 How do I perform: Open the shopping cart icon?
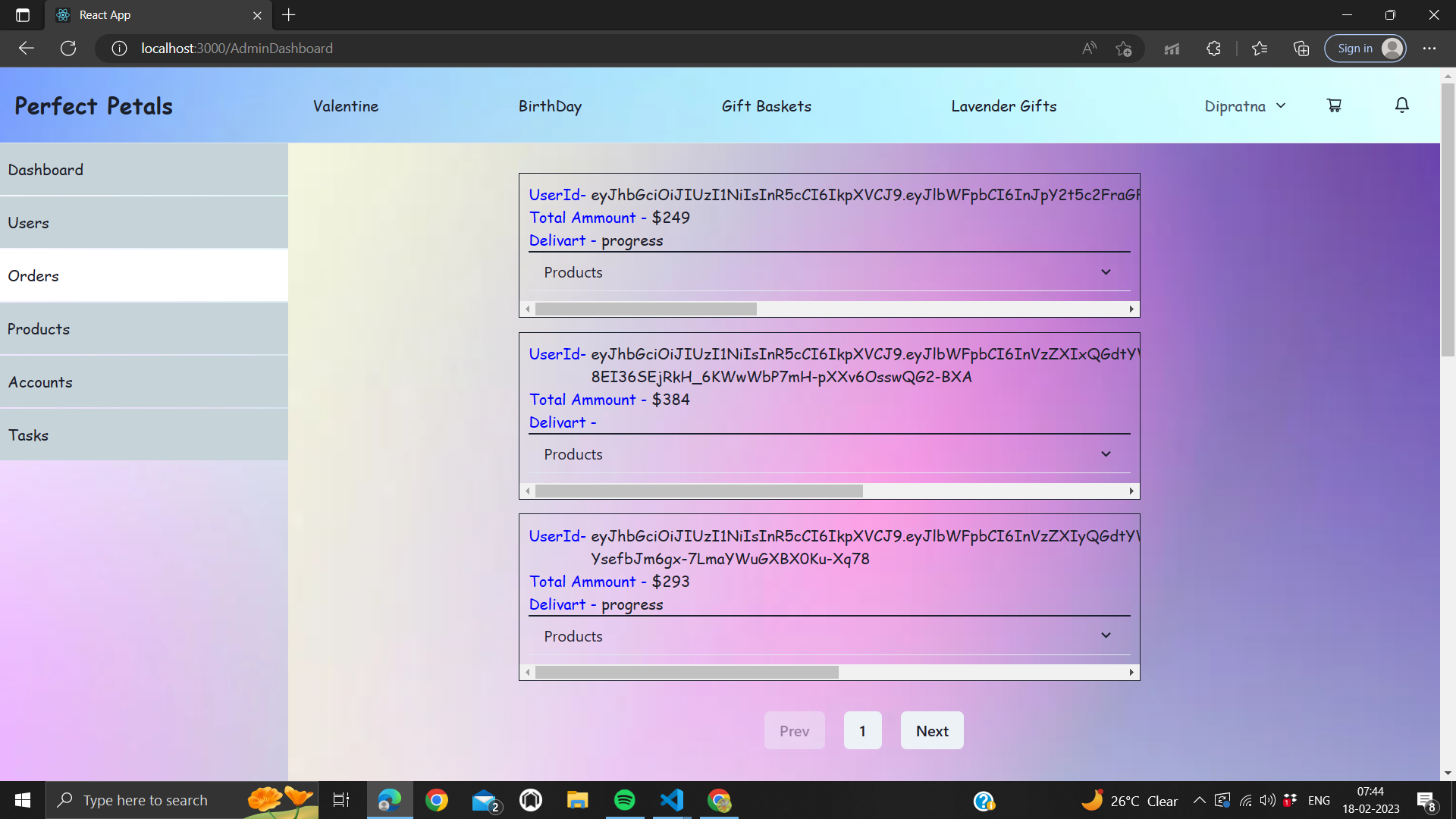[1334, 105]
